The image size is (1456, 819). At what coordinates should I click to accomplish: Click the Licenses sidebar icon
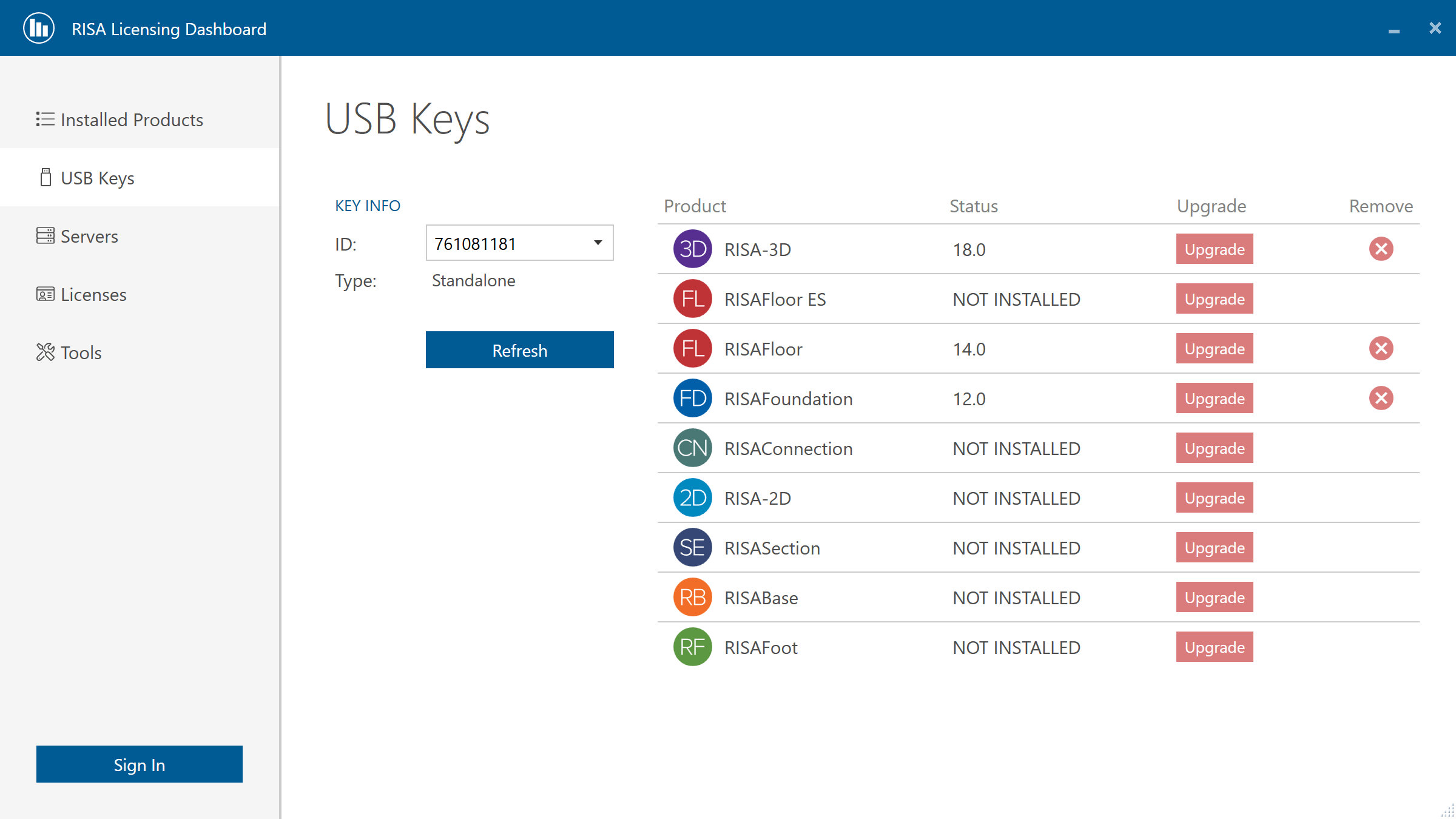point(45,294)
